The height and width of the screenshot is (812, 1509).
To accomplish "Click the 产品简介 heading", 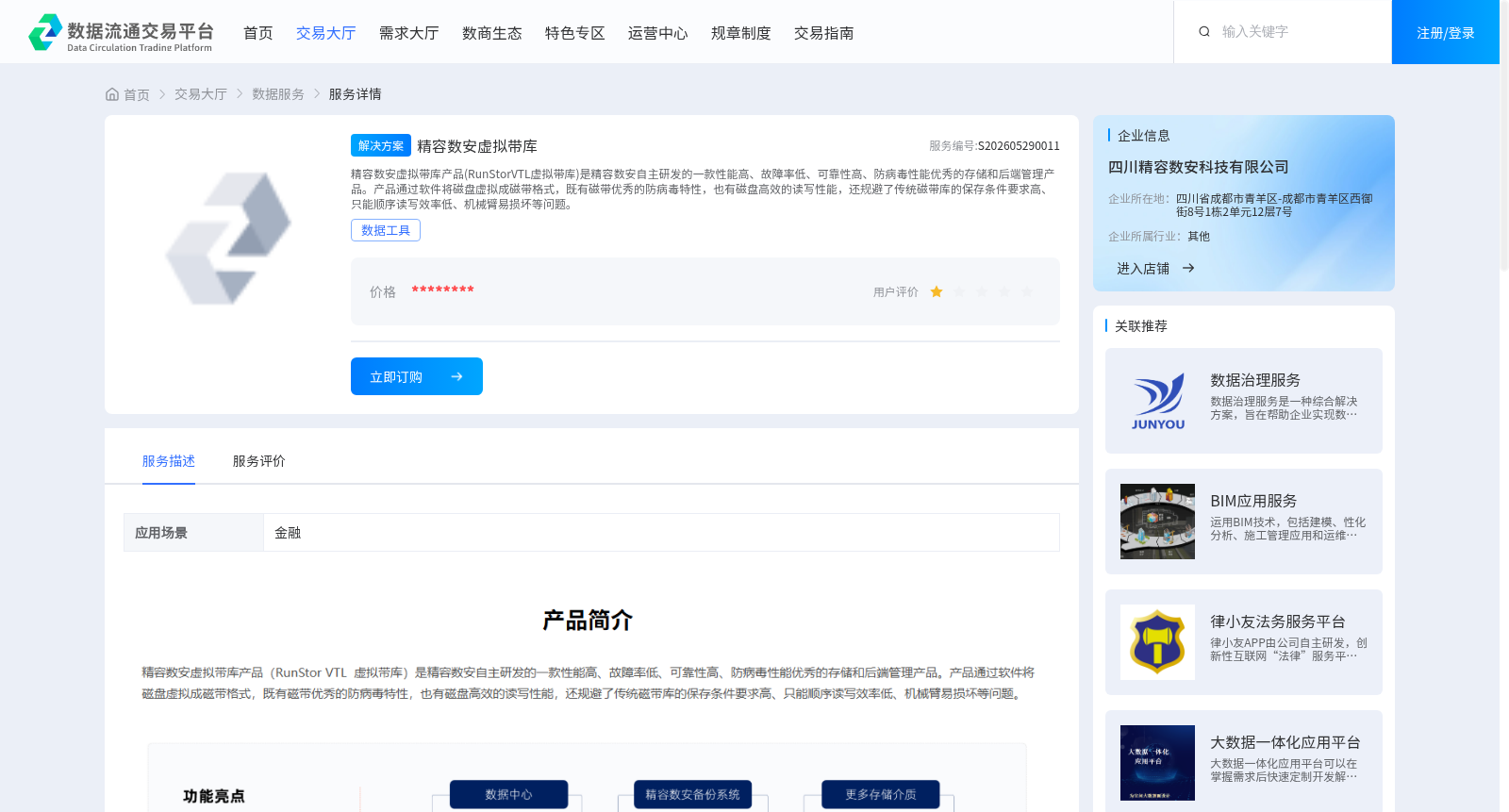I will [x=588, y=621].
